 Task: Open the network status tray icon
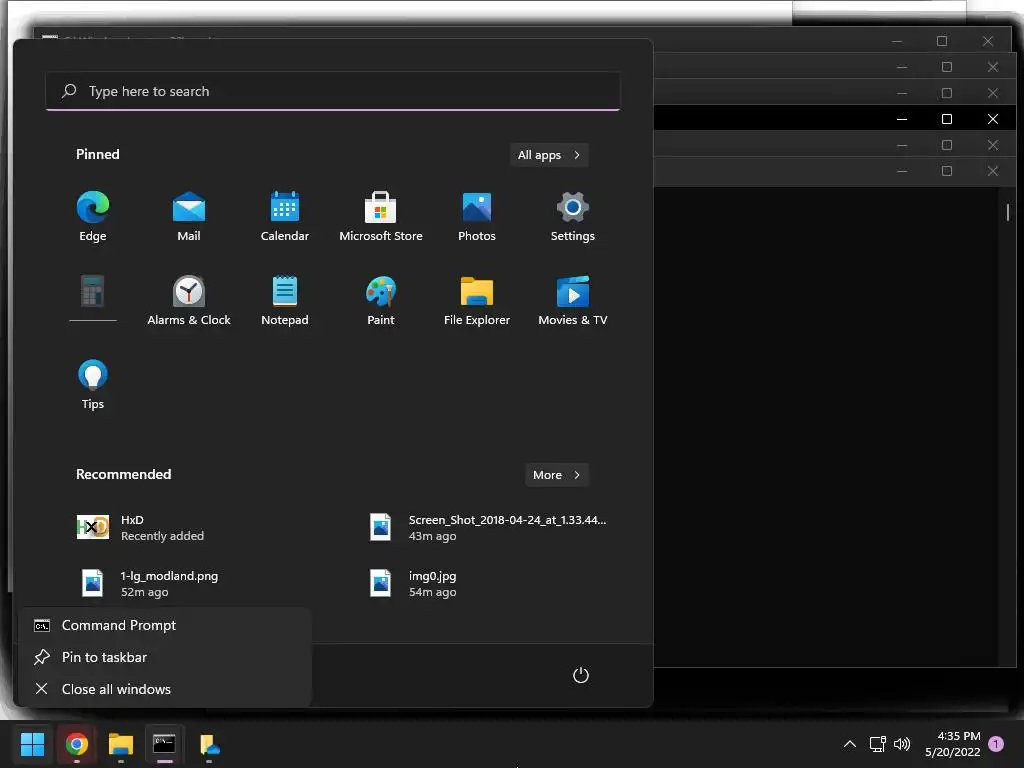[x=877, y=744]
